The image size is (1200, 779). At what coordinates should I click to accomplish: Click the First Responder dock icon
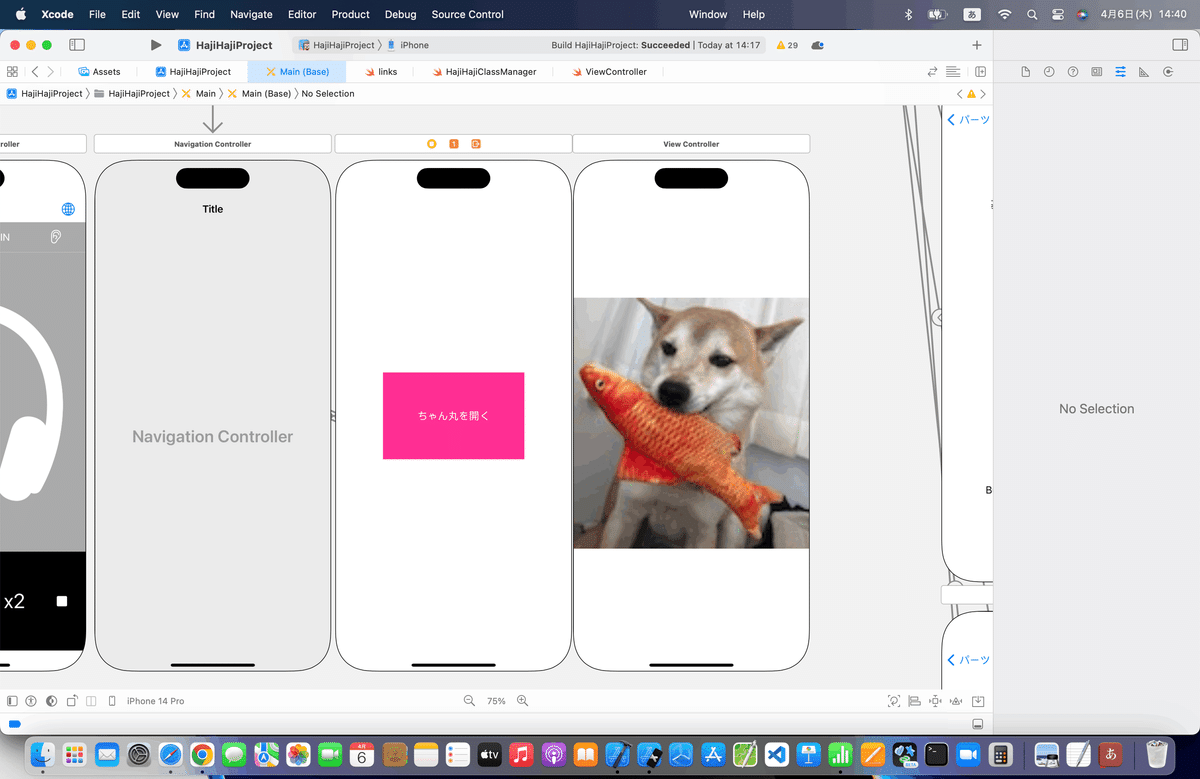(454, 144)
